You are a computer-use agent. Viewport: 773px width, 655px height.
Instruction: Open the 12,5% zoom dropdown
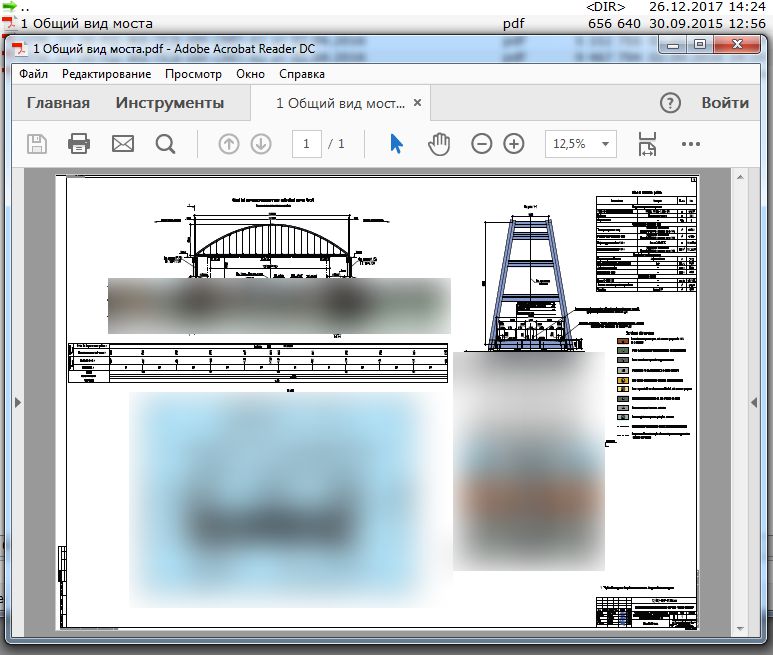[581, 144]
